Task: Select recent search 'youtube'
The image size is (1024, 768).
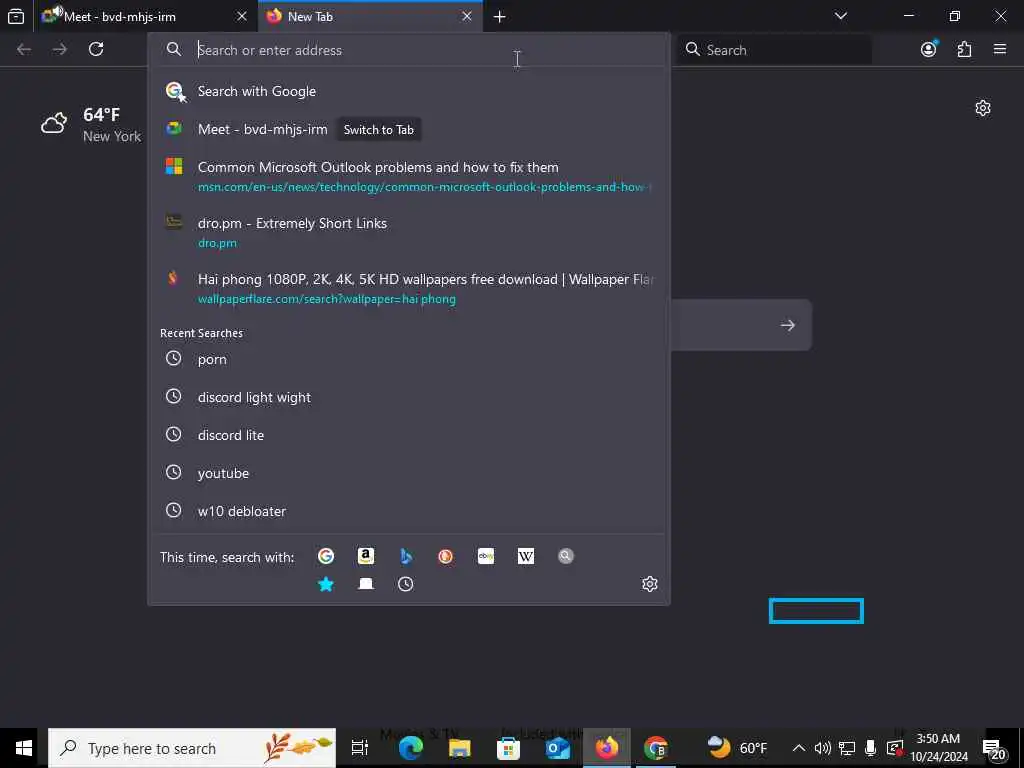Action: click(x=409, y=473)
